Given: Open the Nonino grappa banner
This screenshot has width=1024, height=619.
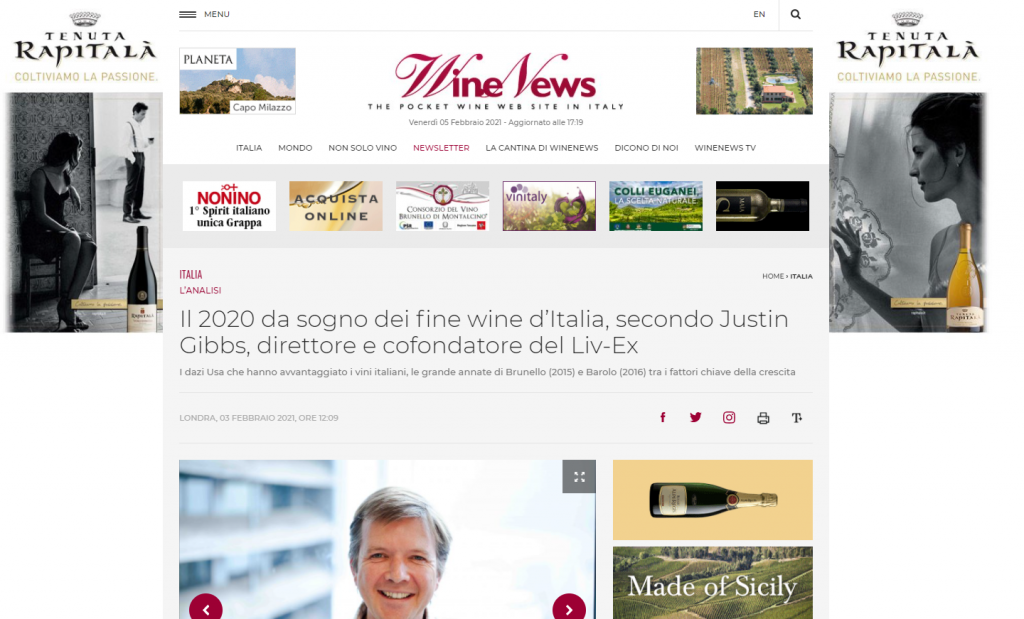Looking at the screenshot, I should [229, 206].
